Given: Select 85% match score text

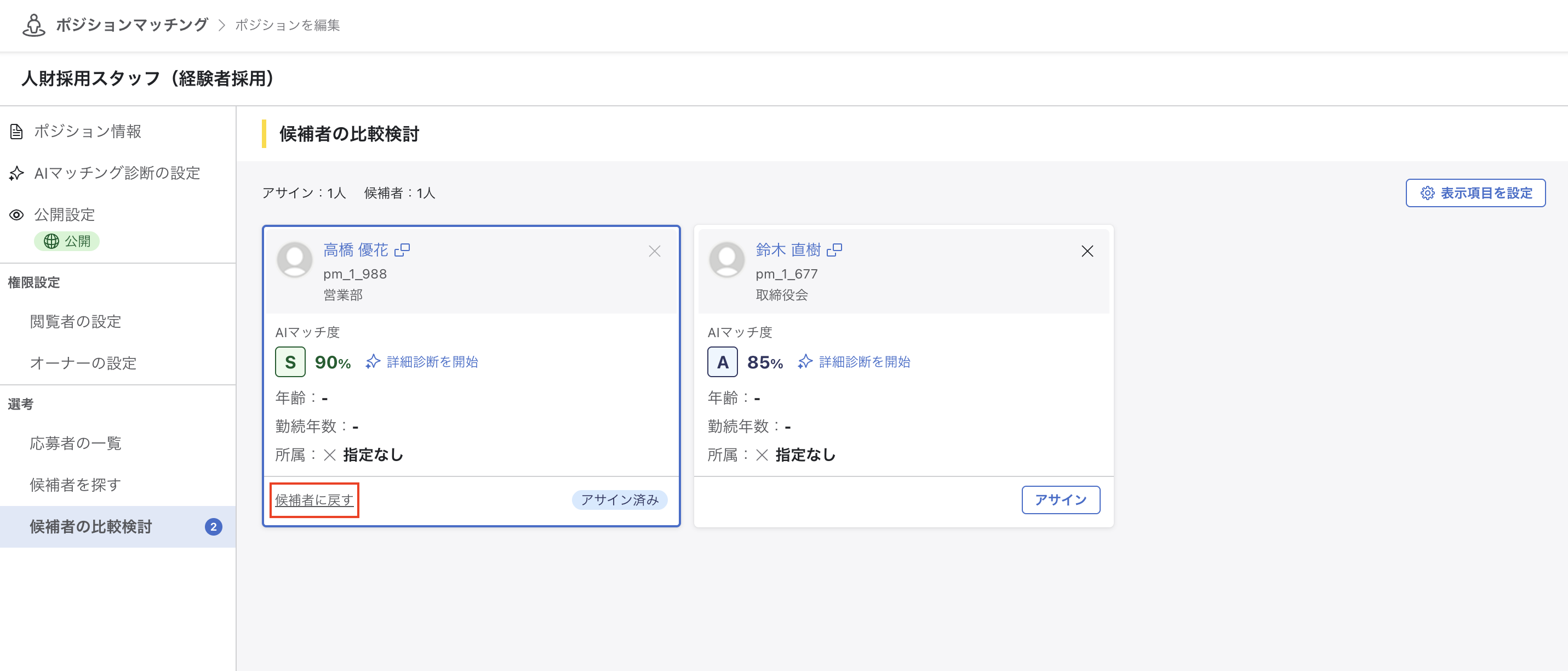Looking at the screenshot, I should [765, 363].
